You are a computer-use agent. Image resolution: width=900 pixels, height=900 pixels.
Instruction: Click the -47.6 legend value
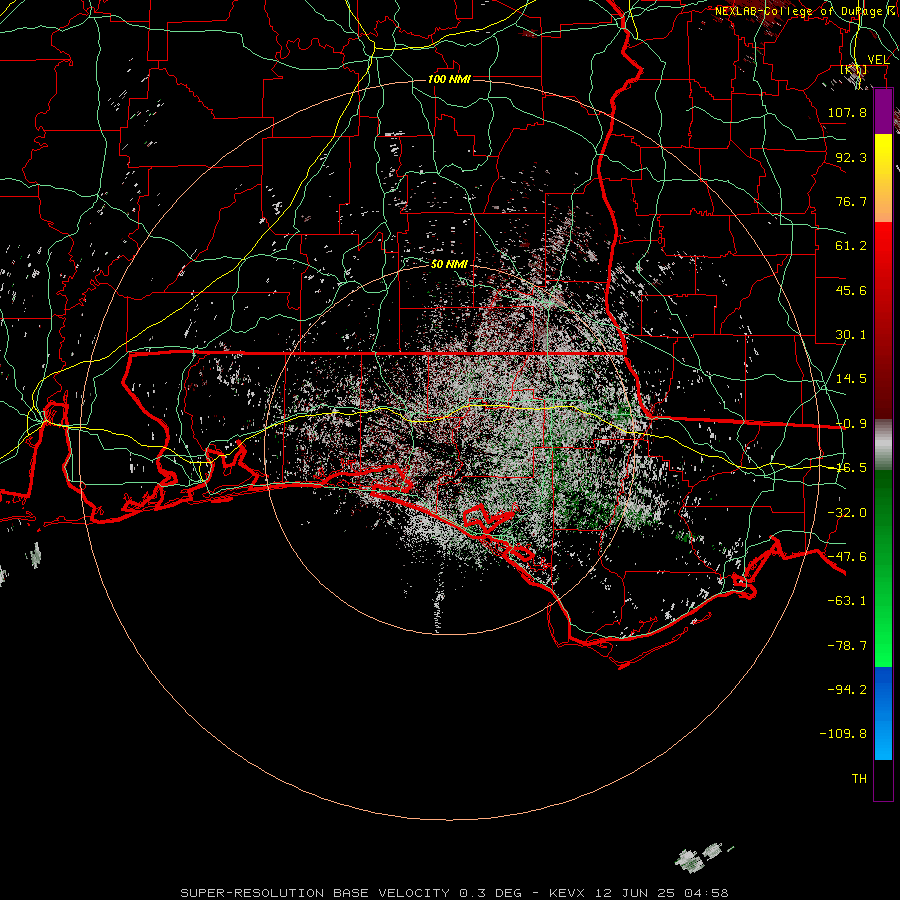pos(847,557)
